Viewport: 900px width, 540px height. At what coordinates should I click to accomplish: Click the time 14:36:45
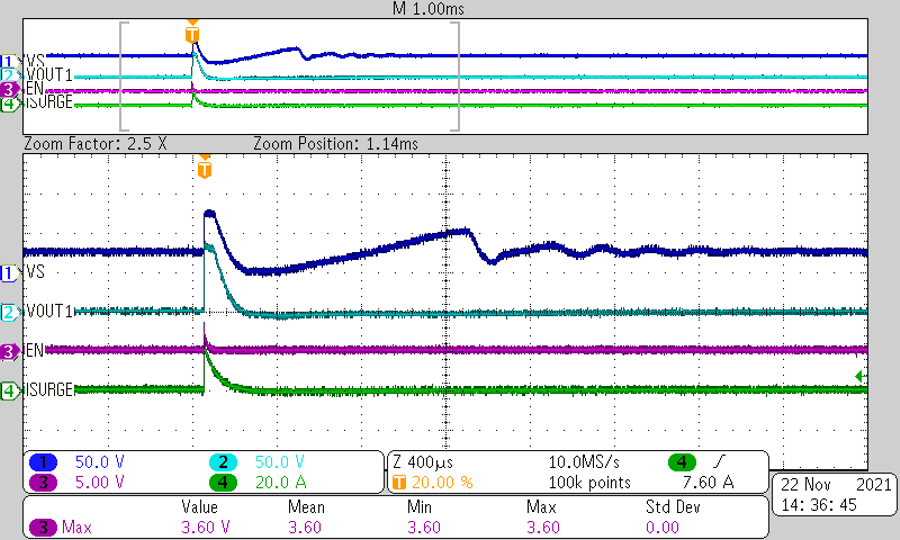(819, 505)
